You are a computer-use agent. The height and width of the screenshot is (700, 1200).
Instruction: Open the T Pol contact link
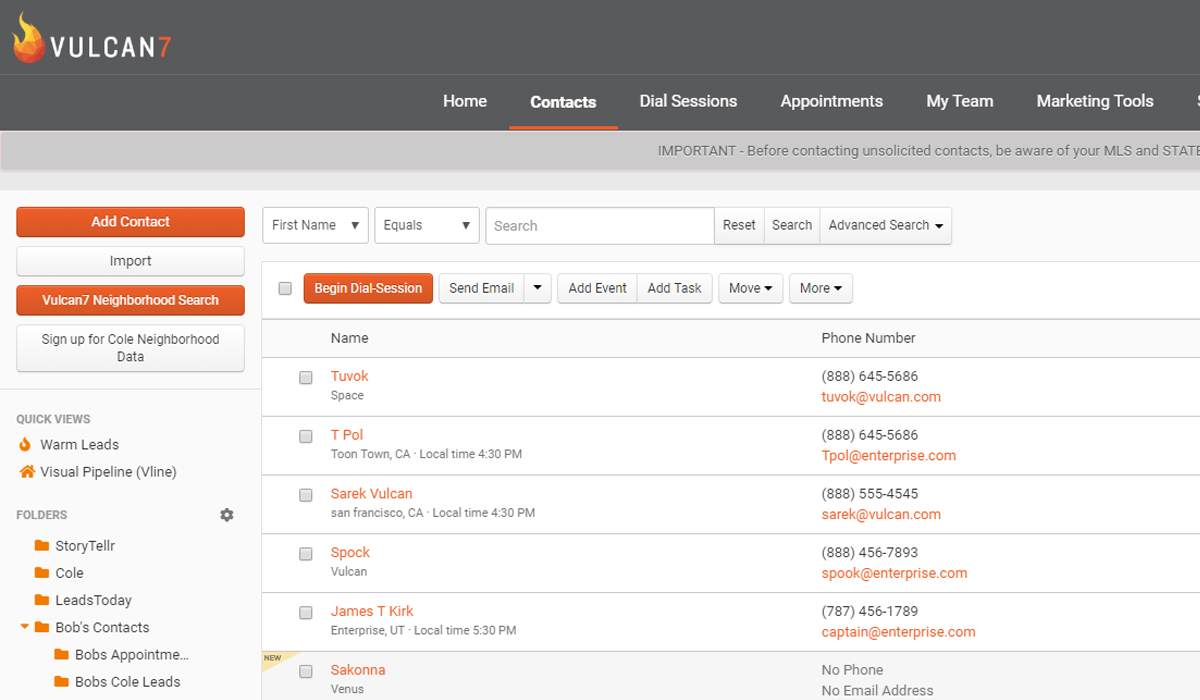[x=347, y=435]
